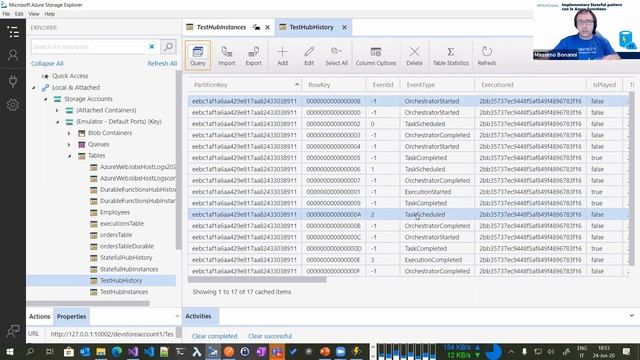Add a new table entity
This screenshot has height=360, width=640.
tap(282, 55)
